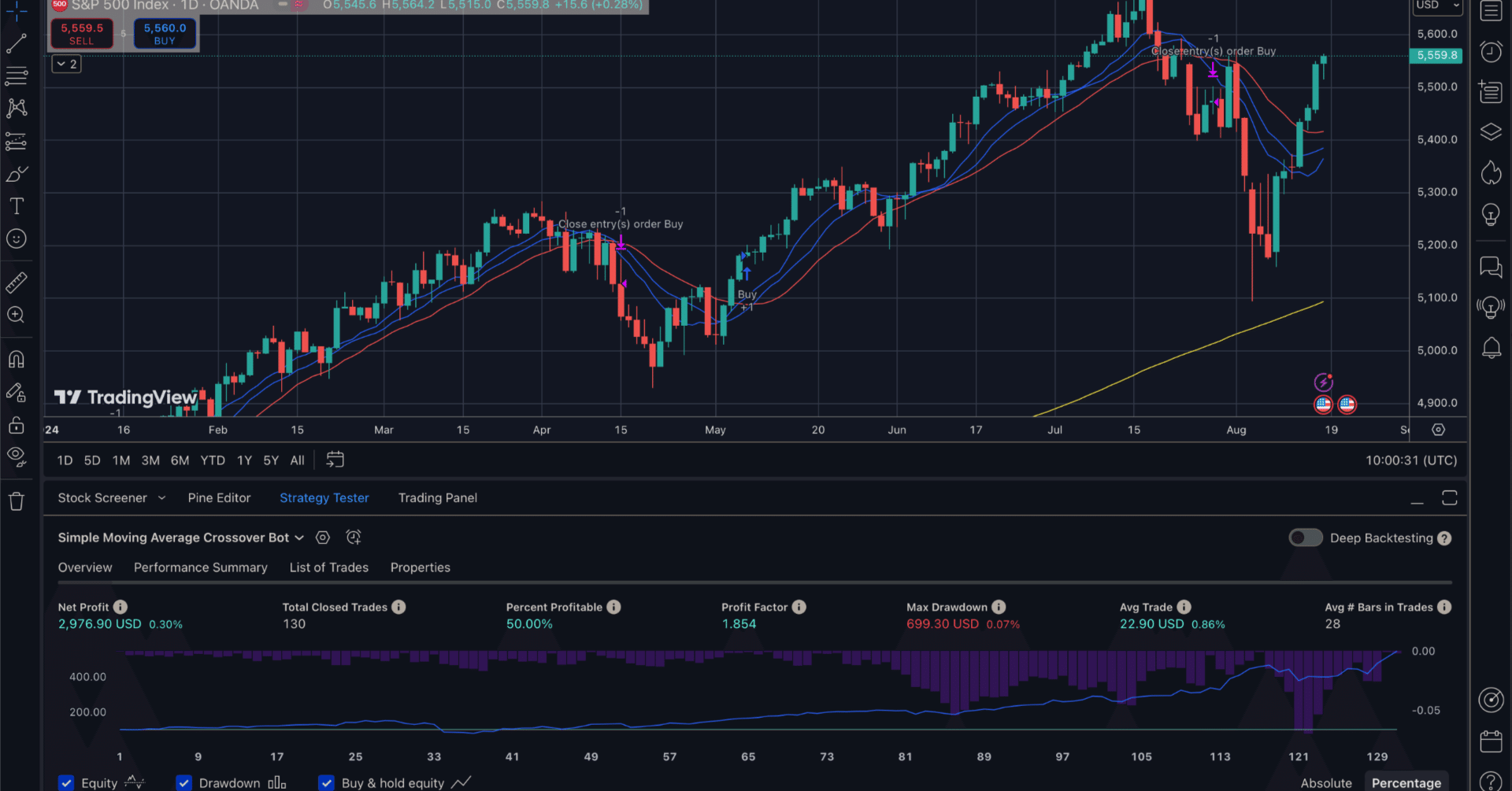This screenshot has height=791, width=1512.
Task: Open the strategy Properties tab
Action: pyautogui.click(x=421, y=567)
